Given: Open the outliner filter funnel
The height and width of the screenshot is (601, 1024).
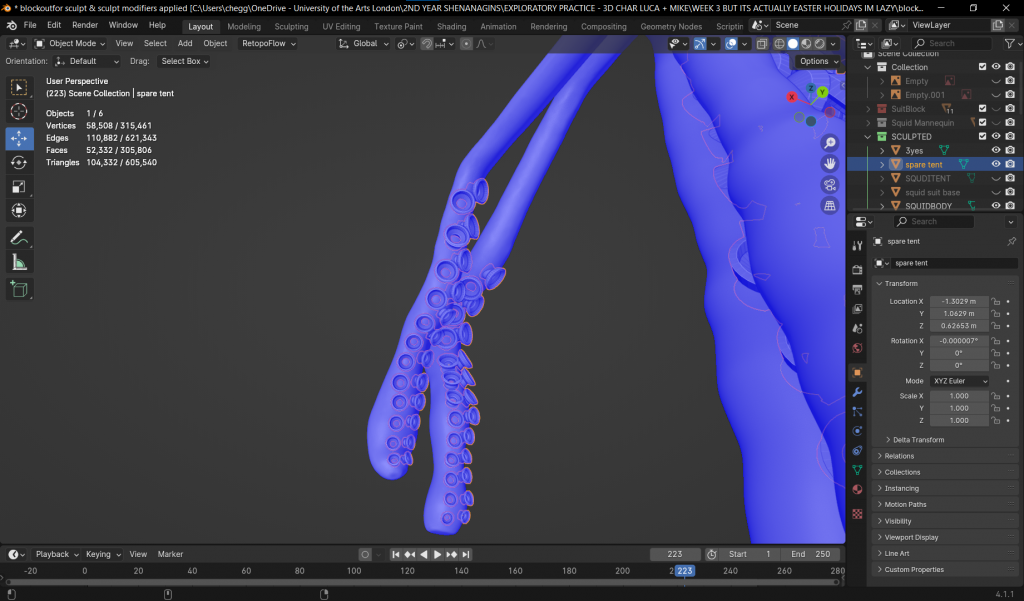Looking at the screenshot, I should [1010, 43].
